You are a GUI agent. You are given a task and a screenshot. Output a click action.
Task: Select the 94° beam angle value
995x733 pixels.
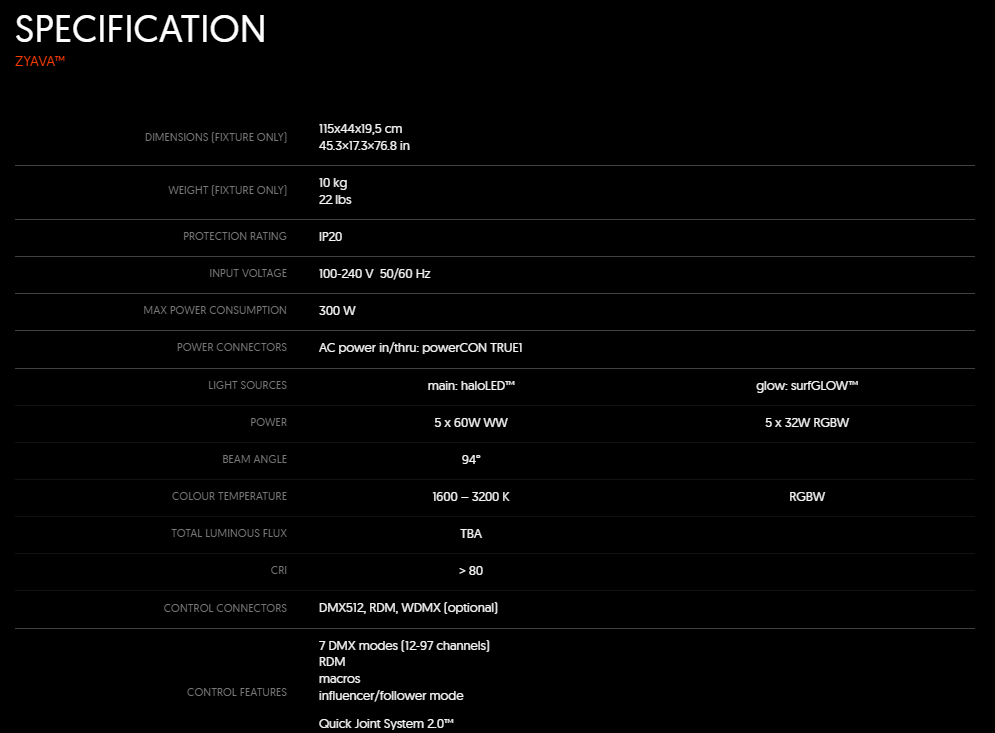pyautogui.click(x=471, y=459)
